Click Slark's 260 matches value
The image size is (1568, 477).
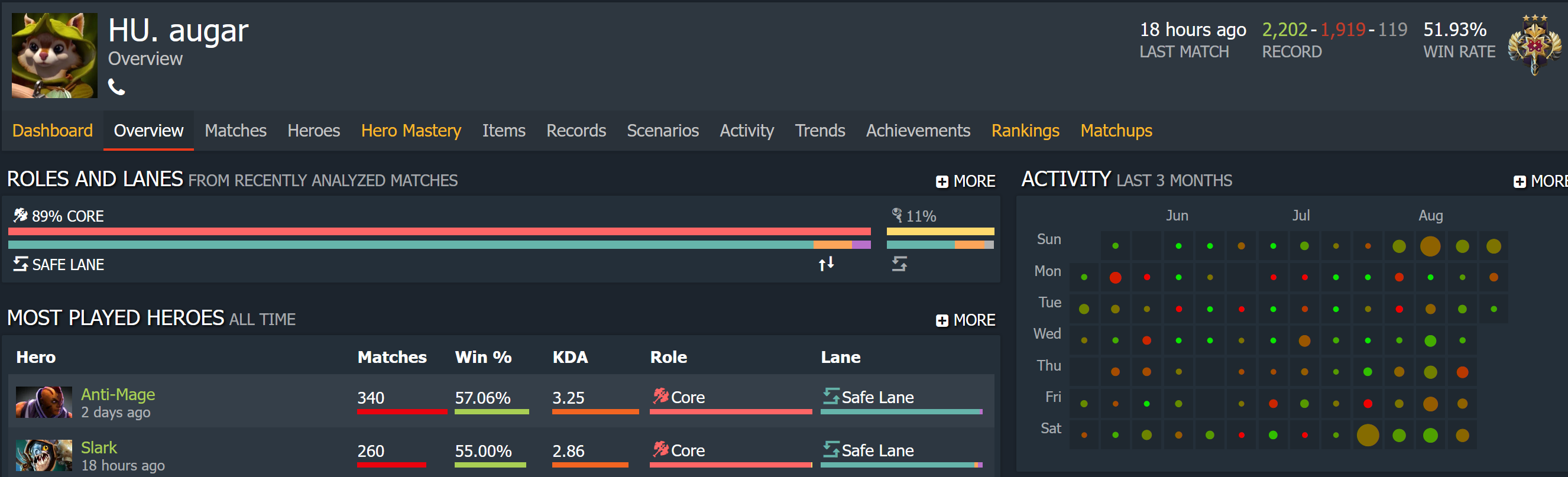(371, 450)
